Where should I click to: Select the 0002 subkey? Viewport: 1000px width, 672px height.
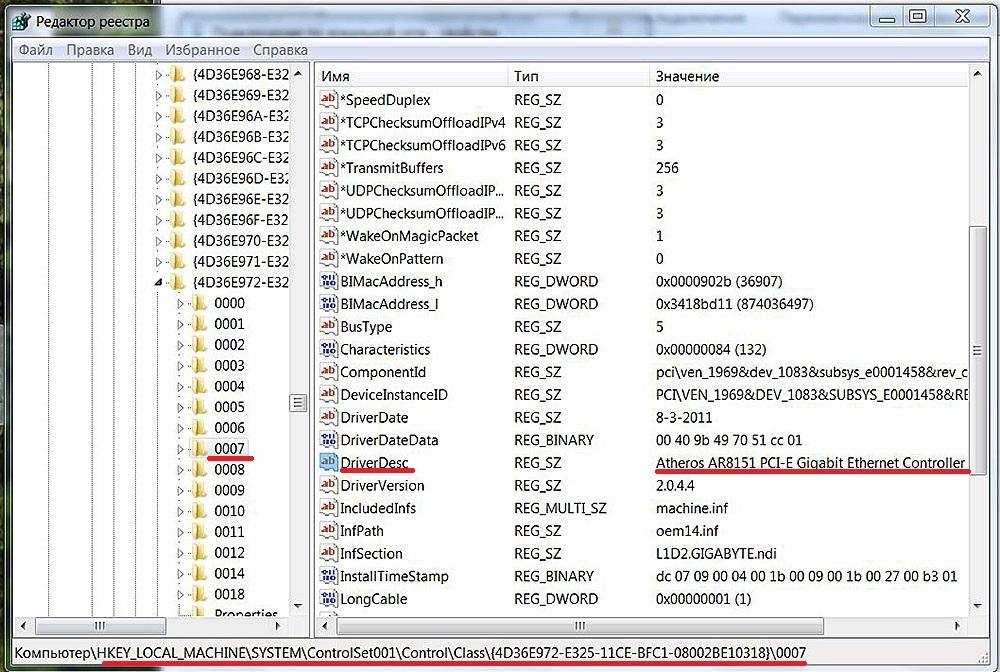pos(229,345)
